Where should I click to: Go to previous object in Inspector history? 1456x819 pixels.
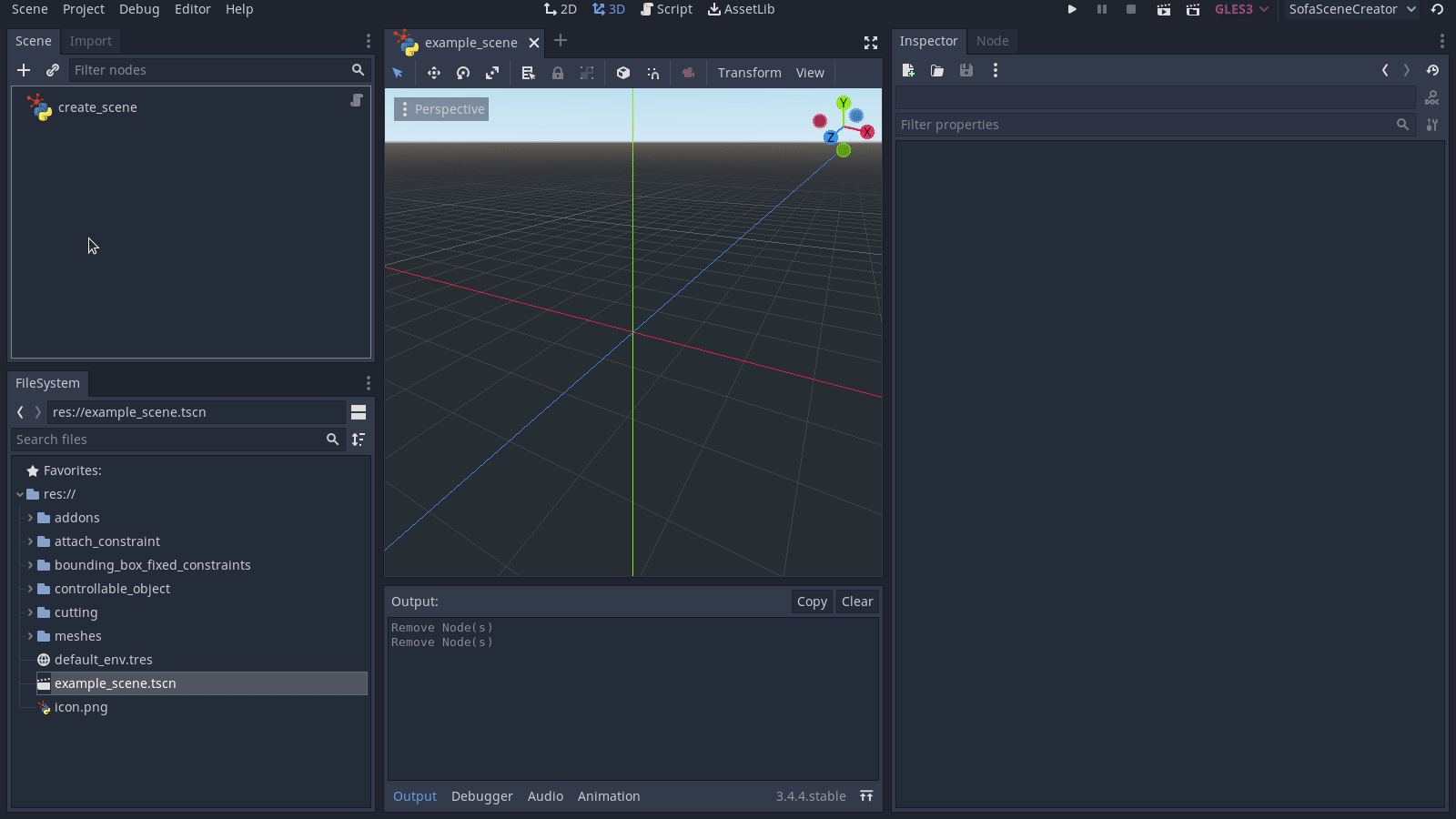click(x=1385, y=70)
